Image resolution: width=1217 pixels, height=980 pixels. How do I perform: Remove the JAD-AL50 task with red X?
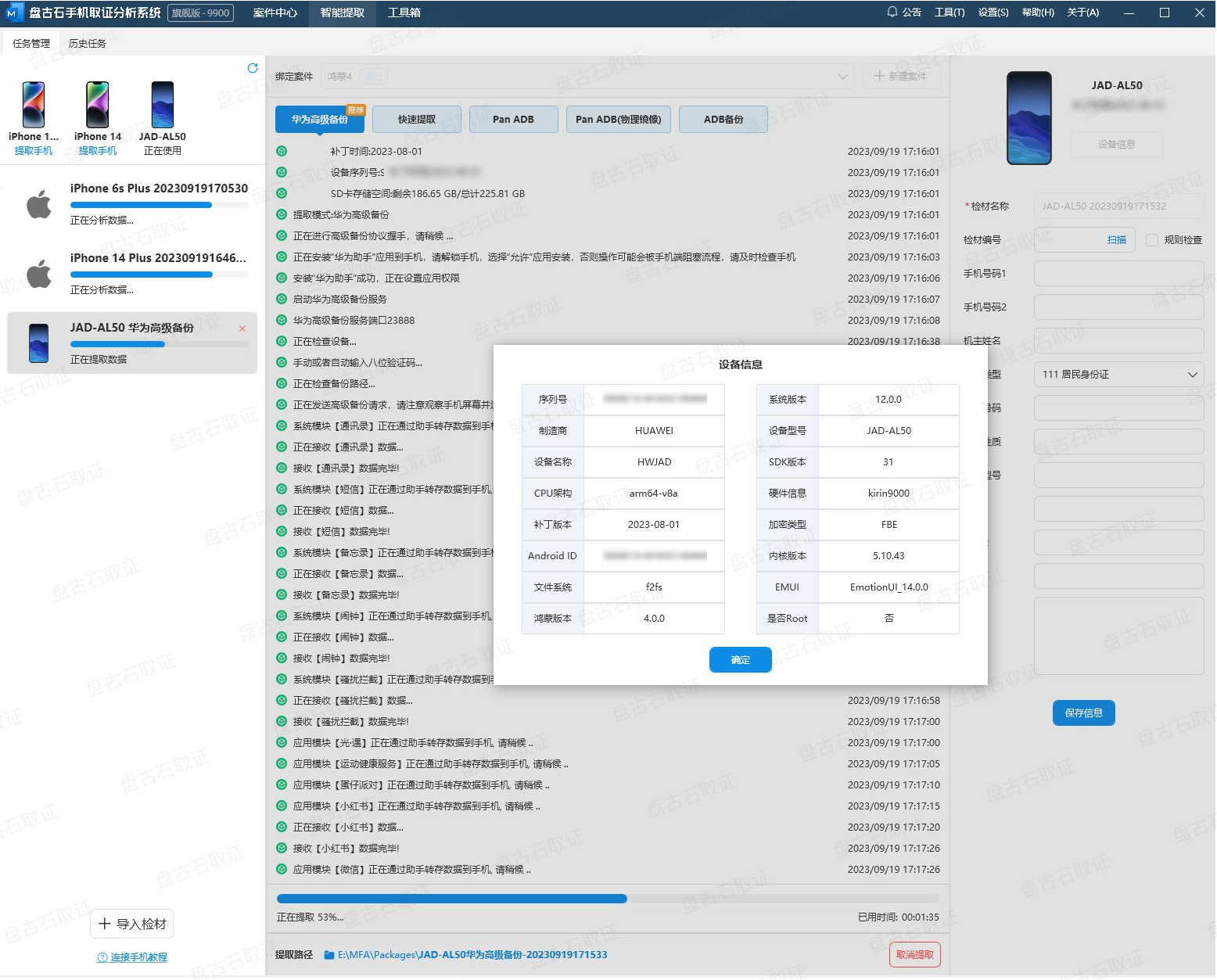pyautogui.click(x=242, y=328)
